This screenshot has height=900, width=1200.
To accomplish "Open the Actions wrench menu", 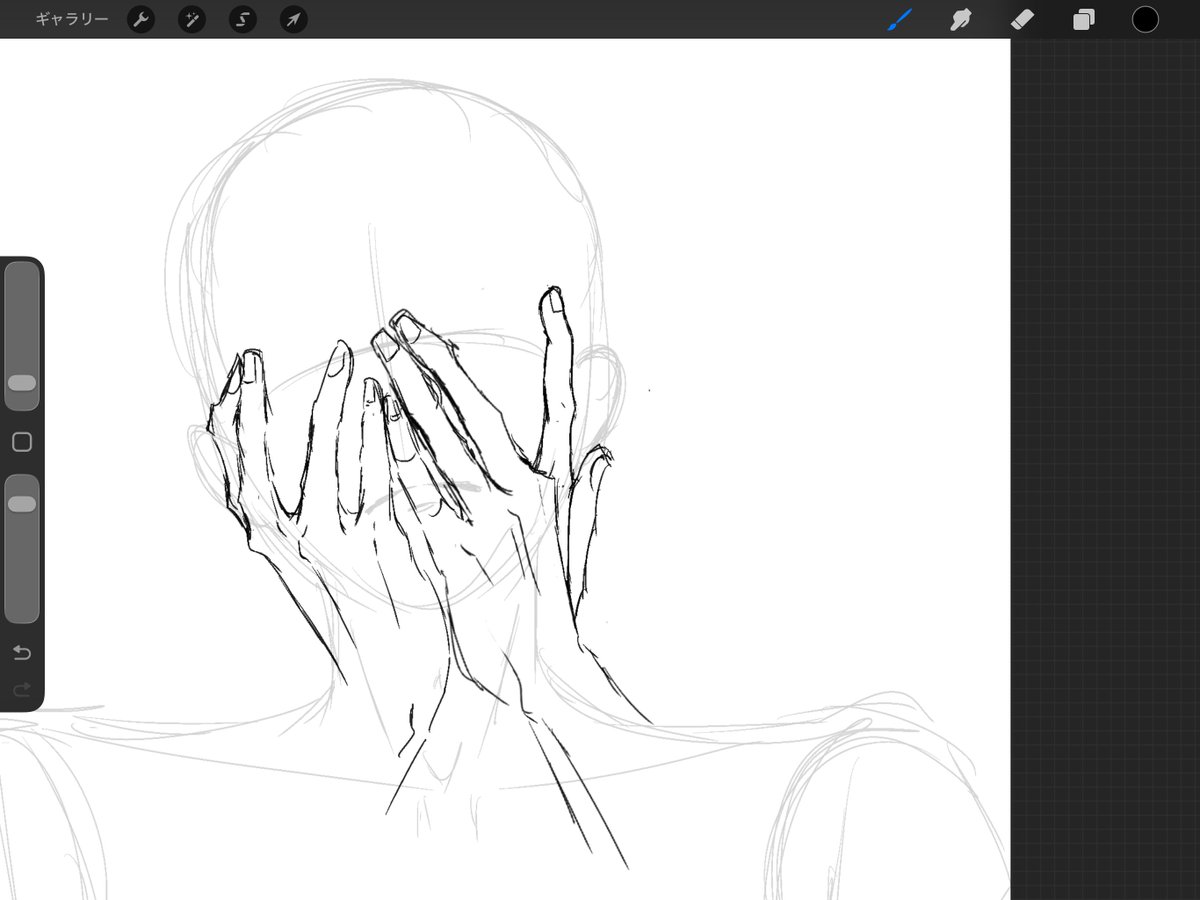I will pyautogui.click(x=141, y=19).
